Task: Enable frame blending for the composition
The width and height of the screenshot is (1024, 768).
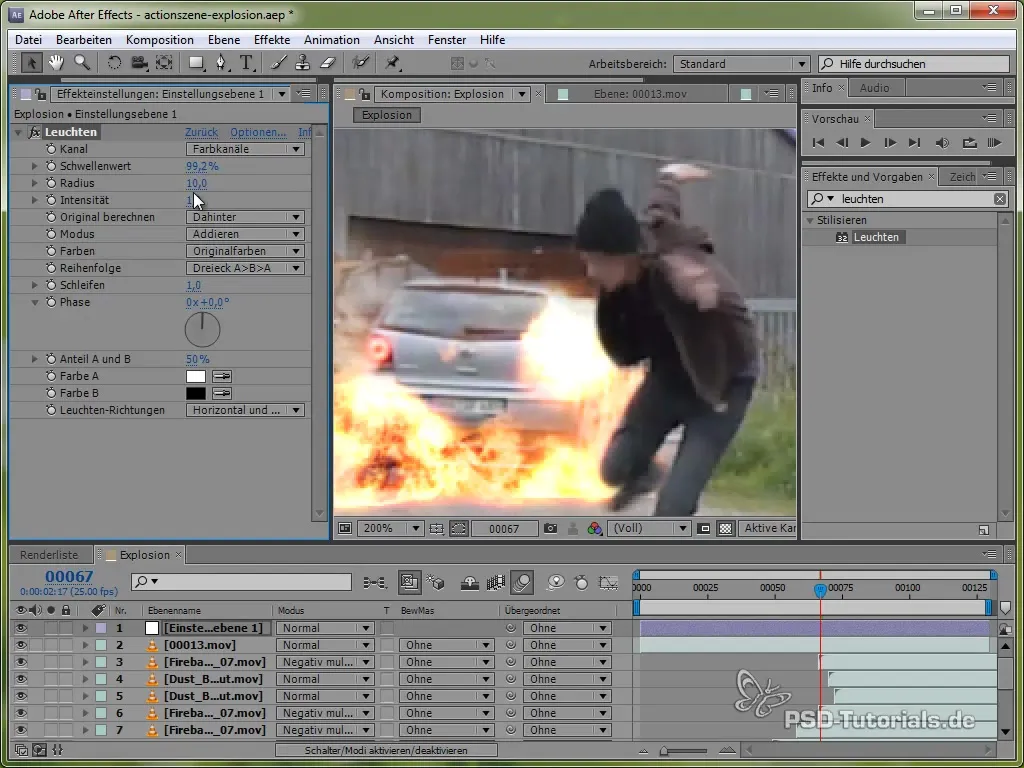Action: (x=495, y=582)
